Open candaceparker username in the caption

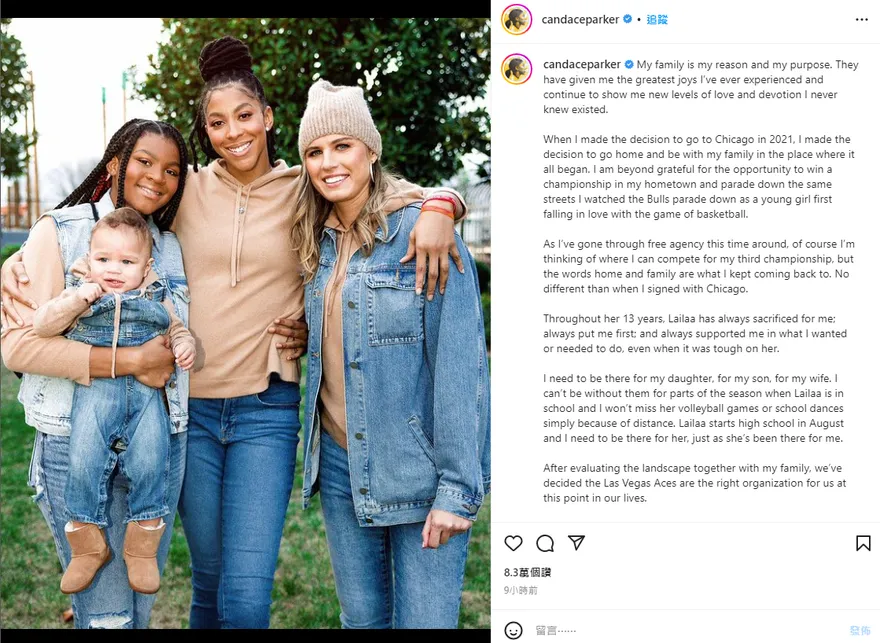(581, 65)
